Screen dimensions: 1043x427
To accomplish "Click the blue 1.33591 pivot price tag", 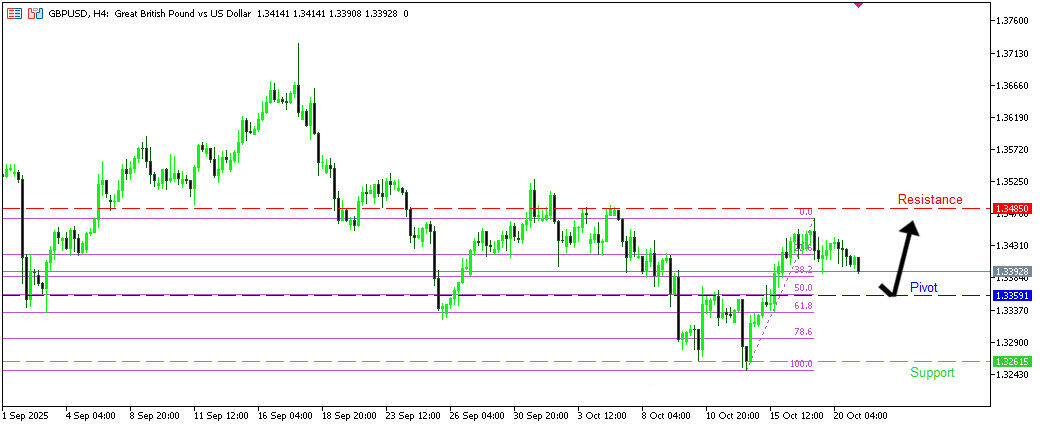I will pyautogui.click(x=1012, y=296).
